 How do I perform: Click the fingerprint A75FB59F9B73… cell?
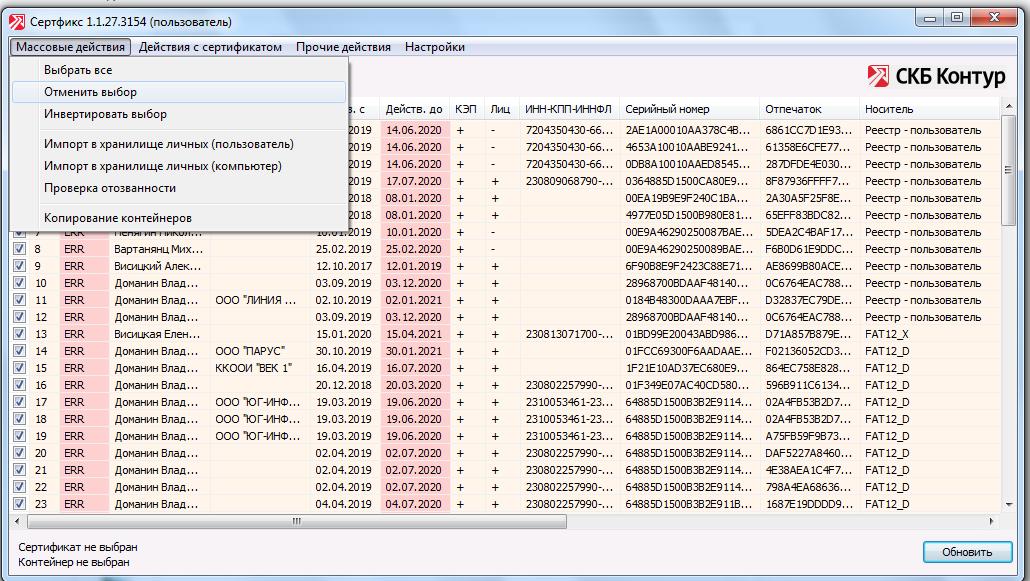[809, 436]
